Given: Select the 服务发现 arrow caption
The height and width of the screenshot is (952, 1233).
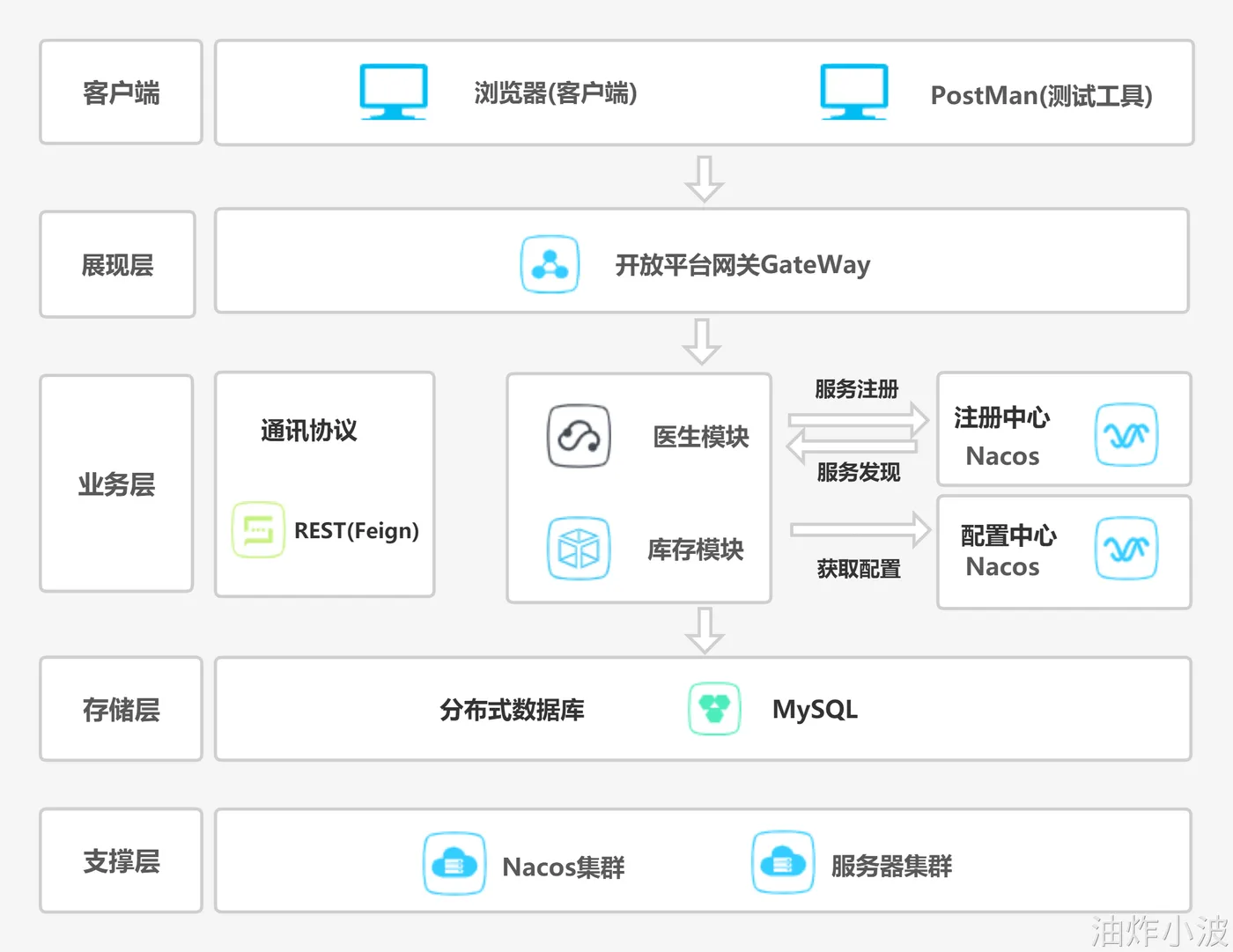Looking at the screenshot, I should [x=859, y=472].
